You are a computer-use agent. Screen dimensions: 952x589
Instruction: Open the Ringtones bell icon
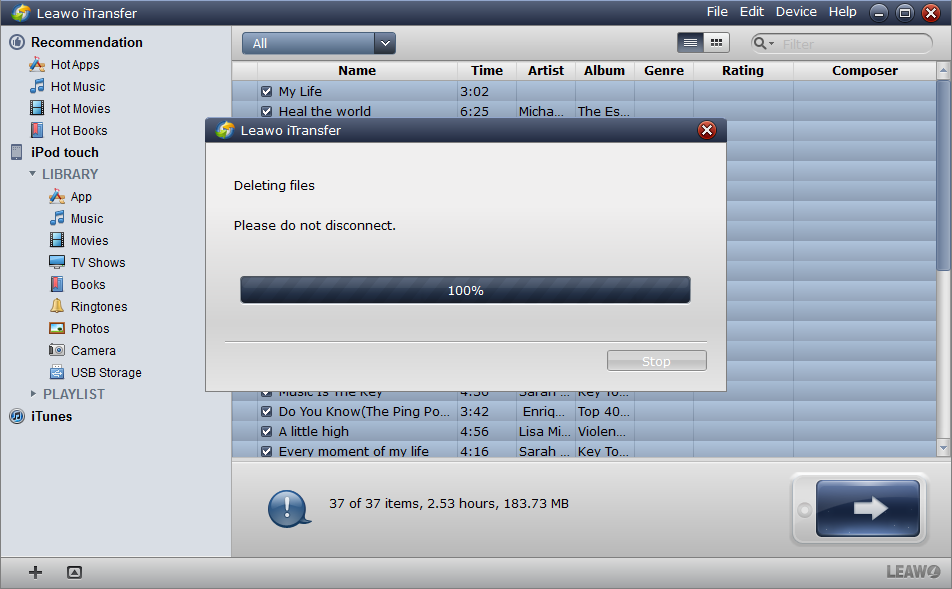coord(57,306)
